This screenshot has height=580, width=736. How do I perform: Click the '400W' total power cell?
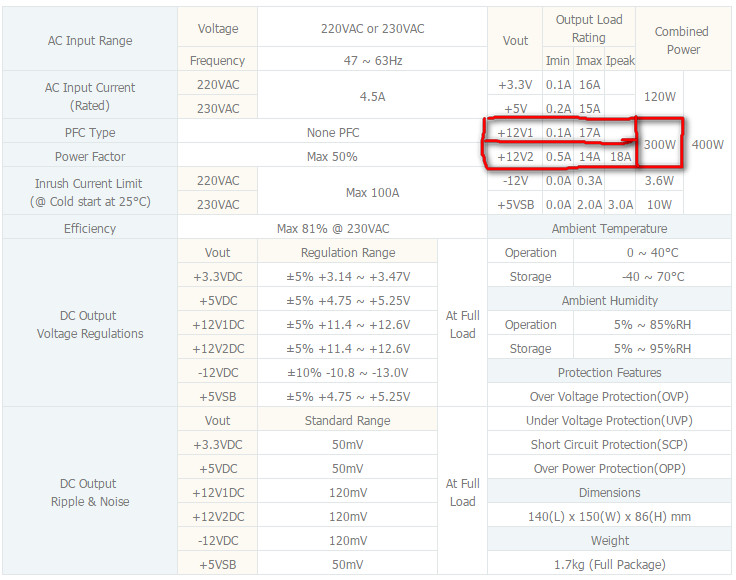pyautogui.click(x=707, y=145)
